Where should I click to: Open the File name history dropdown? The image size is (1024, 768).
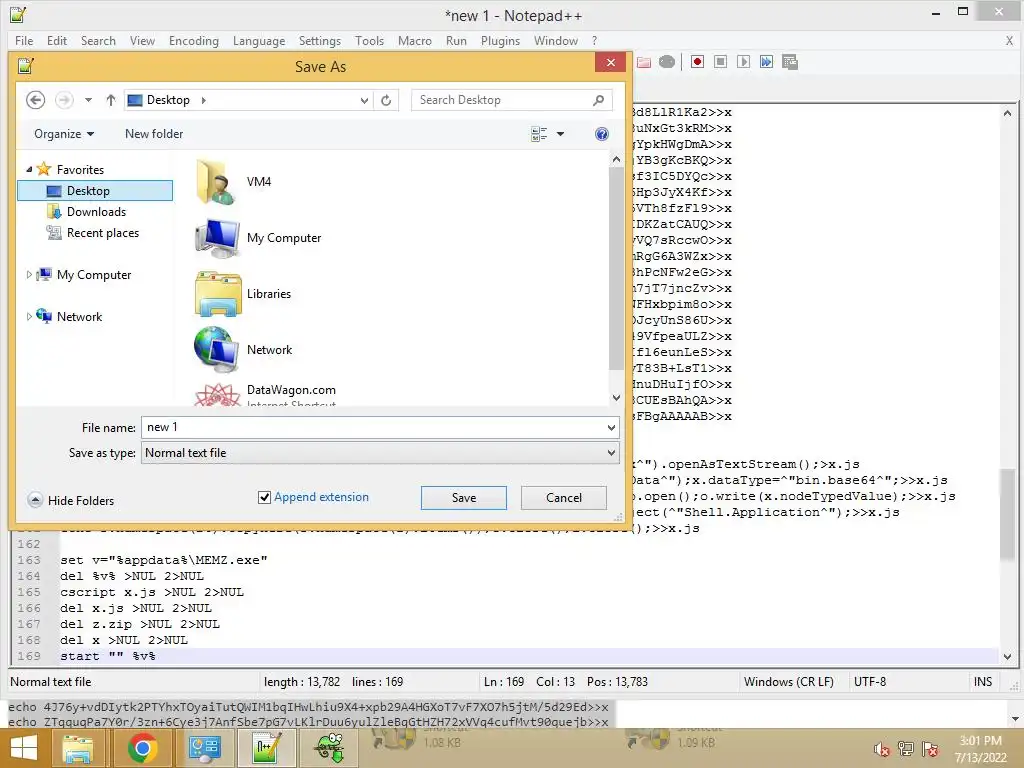[611, 428]
